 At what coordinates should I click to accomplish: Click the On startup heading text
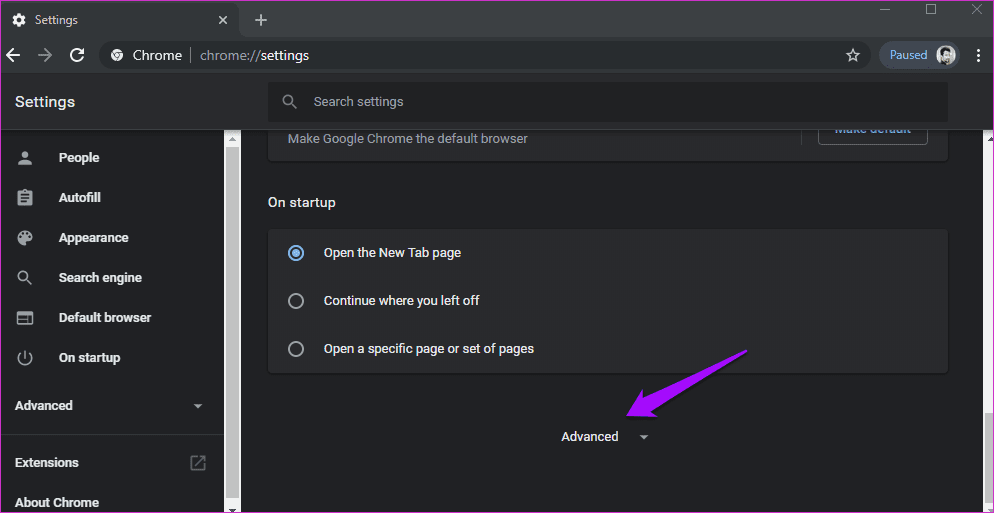(302, 203)
